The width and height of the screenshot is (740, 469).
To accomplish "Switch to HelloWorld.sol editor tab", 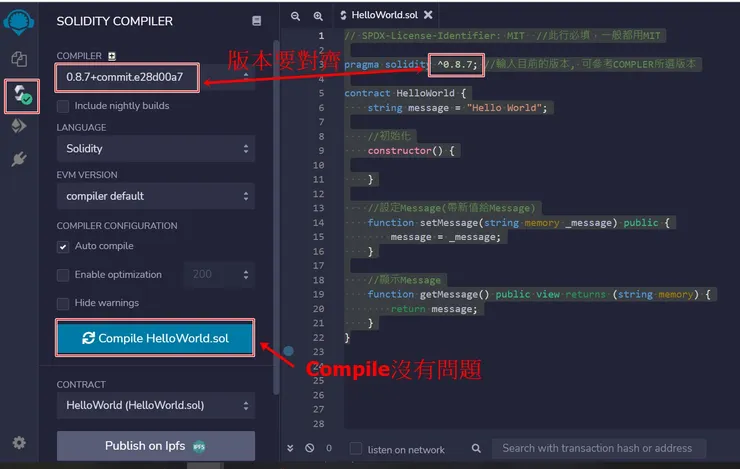I will coord(385,15).
